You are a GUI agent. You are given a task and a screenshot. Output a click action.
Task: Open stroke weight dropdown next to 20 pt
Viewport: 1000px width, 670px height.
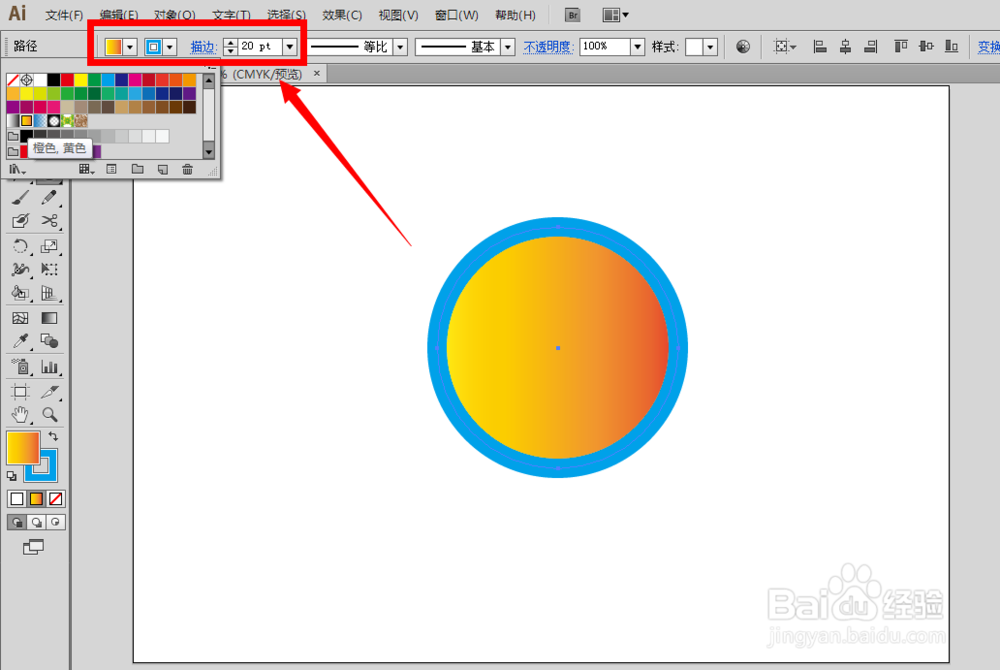tap(290, 47)
